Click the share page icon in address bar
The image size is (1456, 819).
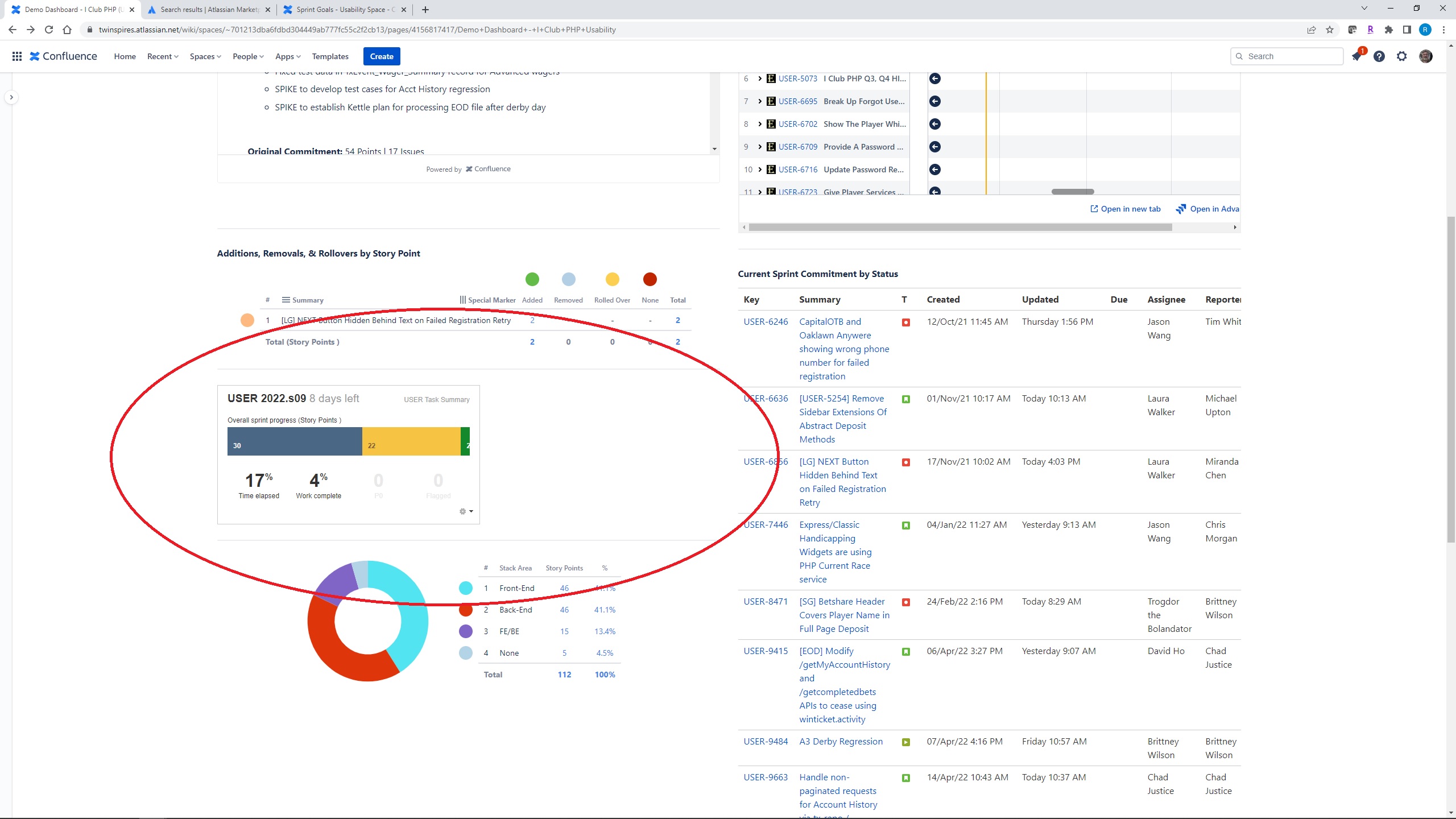(x=1312, y=30)
